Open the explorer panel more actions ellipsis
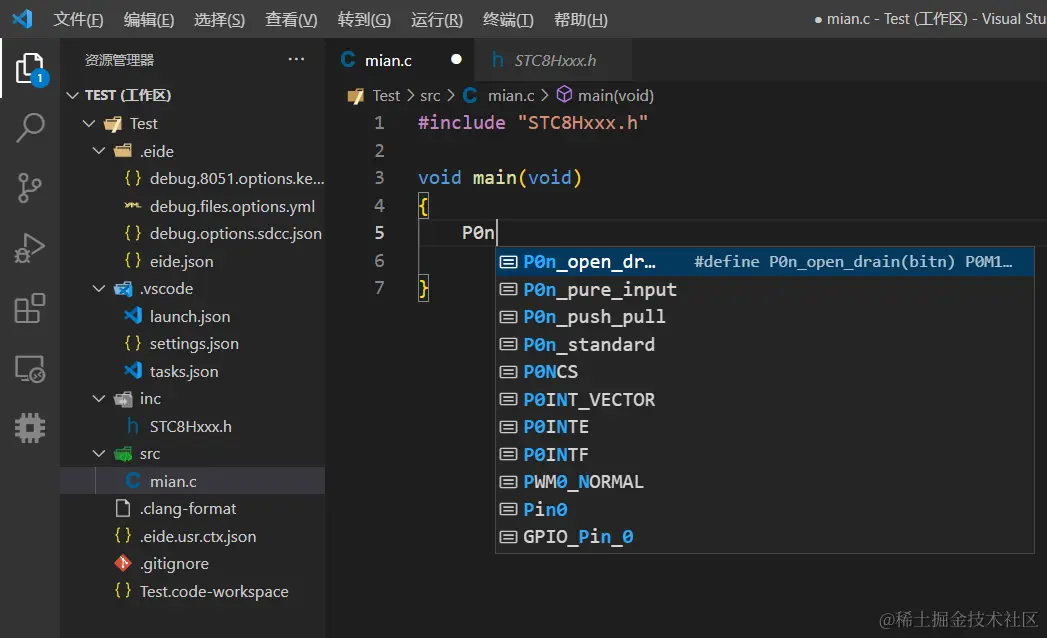The height and width of the screenshot is (638, 1047). tap(296, 59)
